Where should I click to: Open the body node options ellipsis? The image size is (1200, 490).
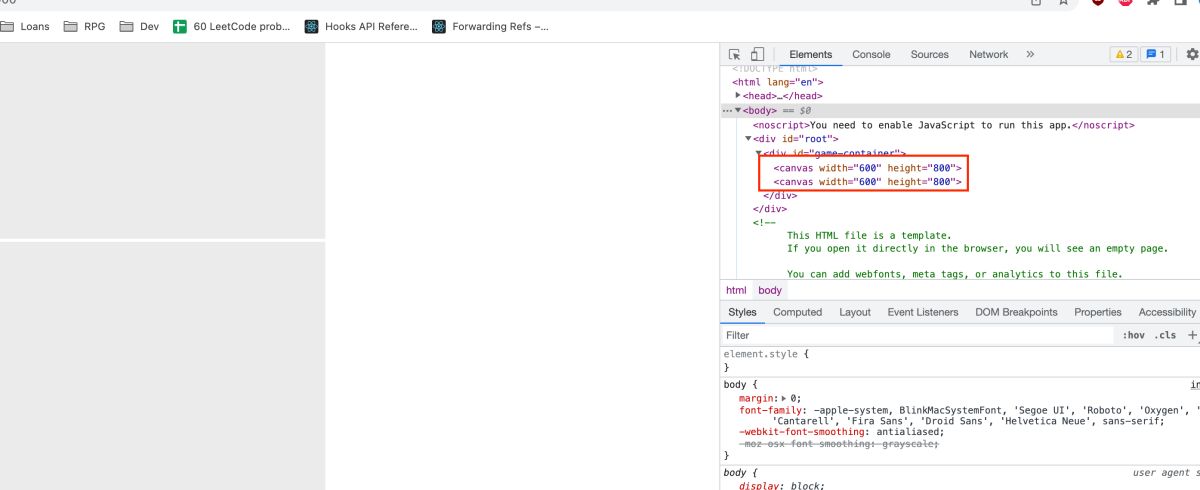point(727,110)
